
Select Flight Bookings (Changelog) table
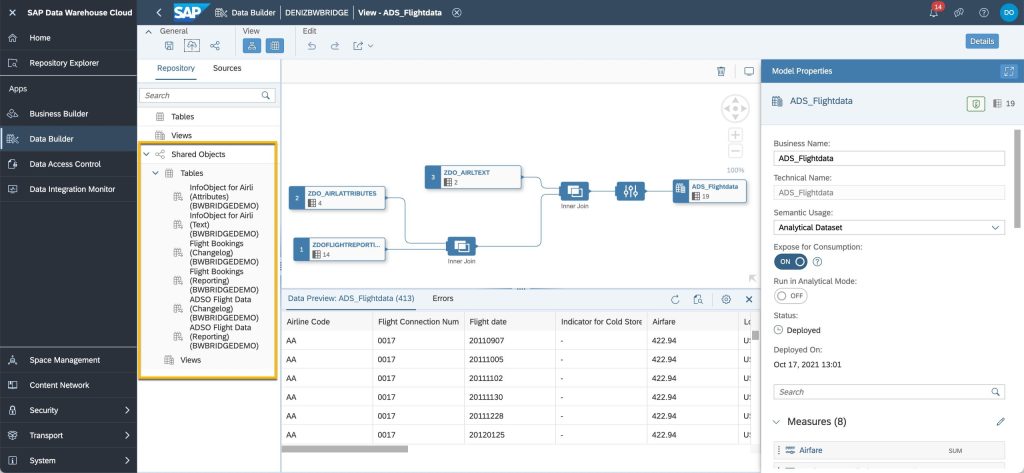222,253
